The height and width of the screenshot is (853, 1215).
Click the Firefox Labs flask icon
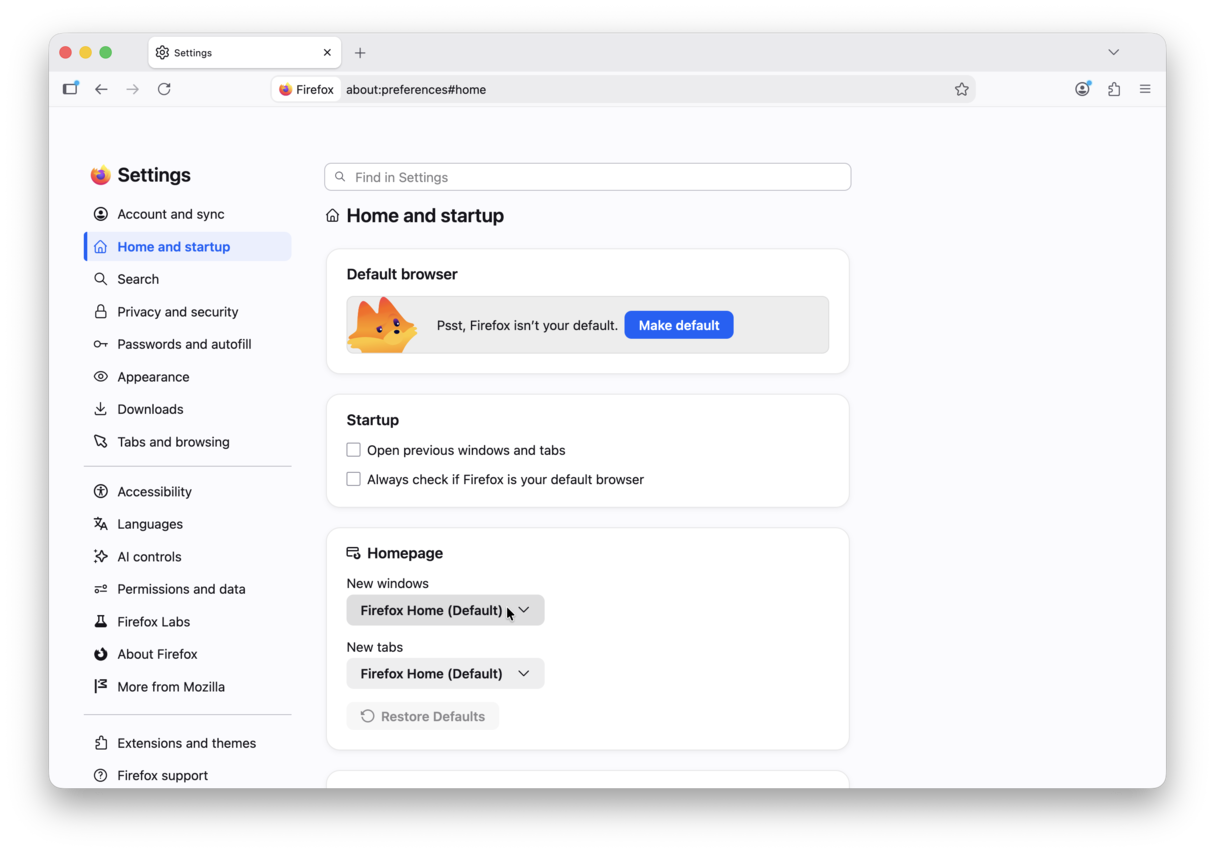coord(101,622)
